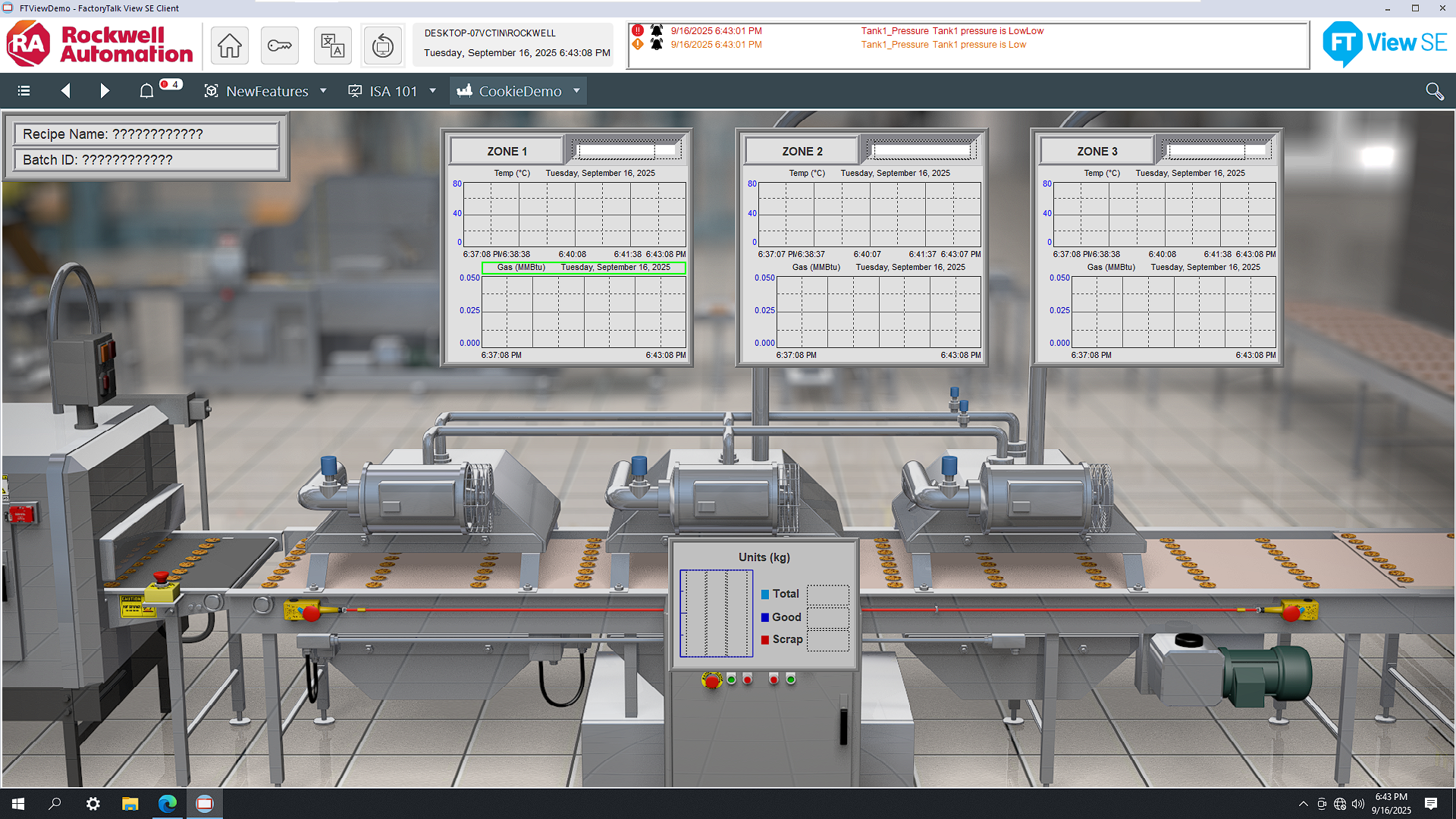Open the navigation list menu icon
1456x819 pixels.
(x=24, y=91)
